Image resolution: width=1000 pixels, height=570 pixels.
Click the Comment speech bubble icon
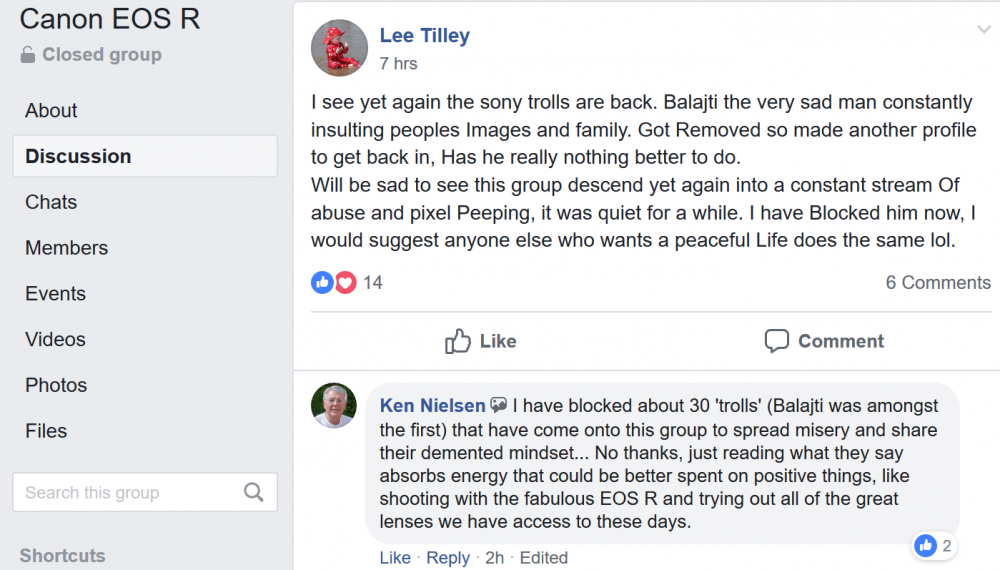coord(777,341)
